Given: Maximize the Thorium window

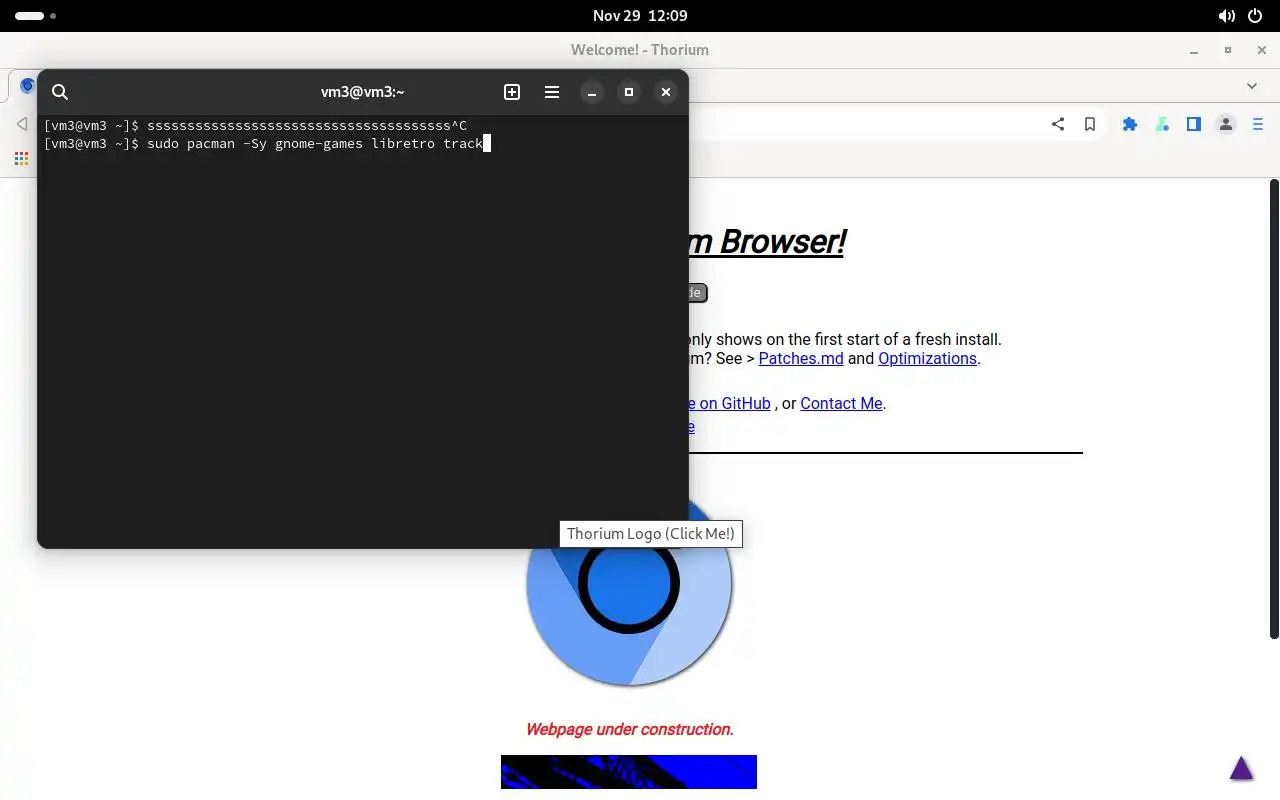Looking at the screenshot, I should pyautogui.click(x=1228, y=50).
